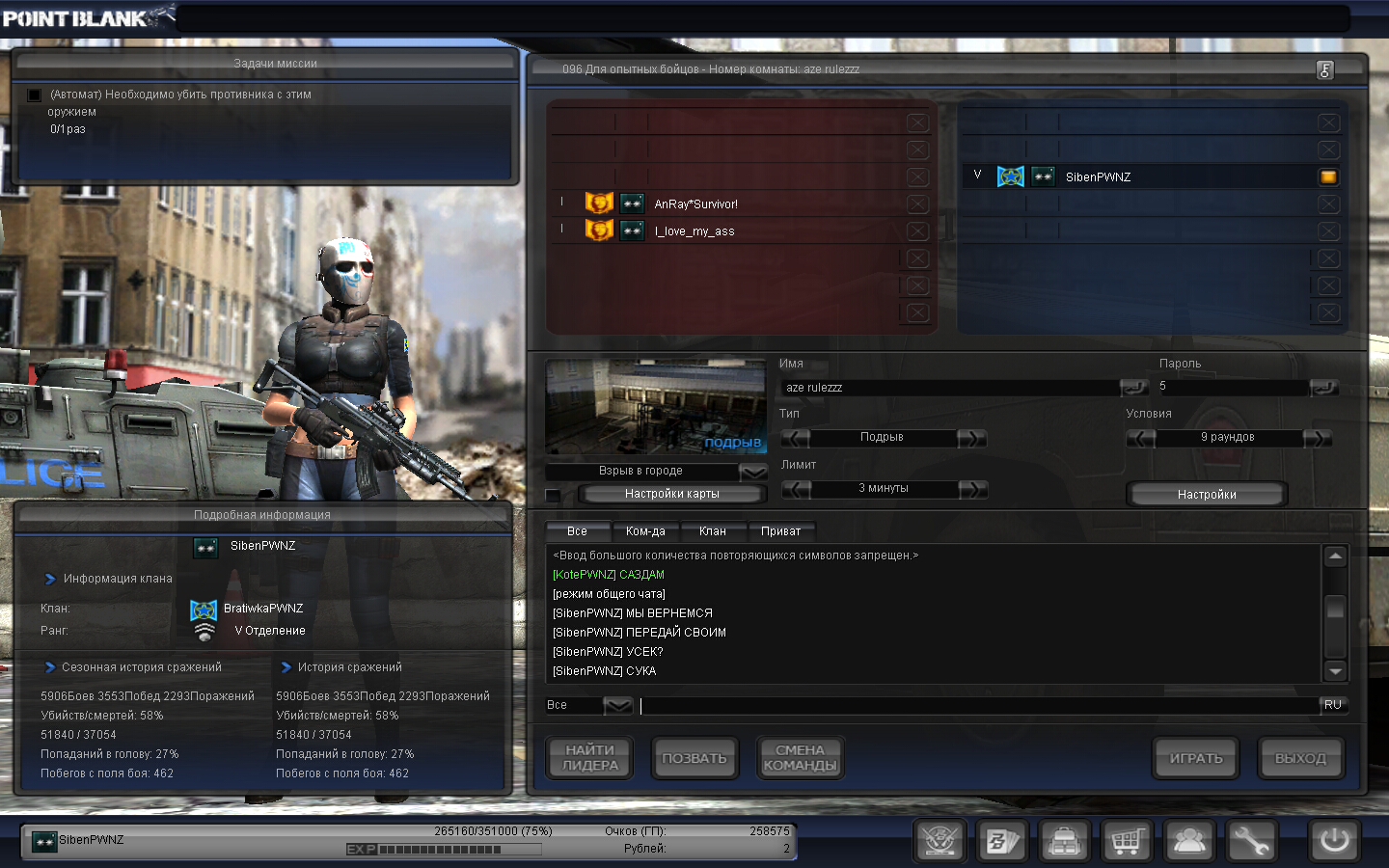Image resolution: width=1389 pixels, height=868 pixels.
Task: Click the chat message input field
Action: [978, 705]
